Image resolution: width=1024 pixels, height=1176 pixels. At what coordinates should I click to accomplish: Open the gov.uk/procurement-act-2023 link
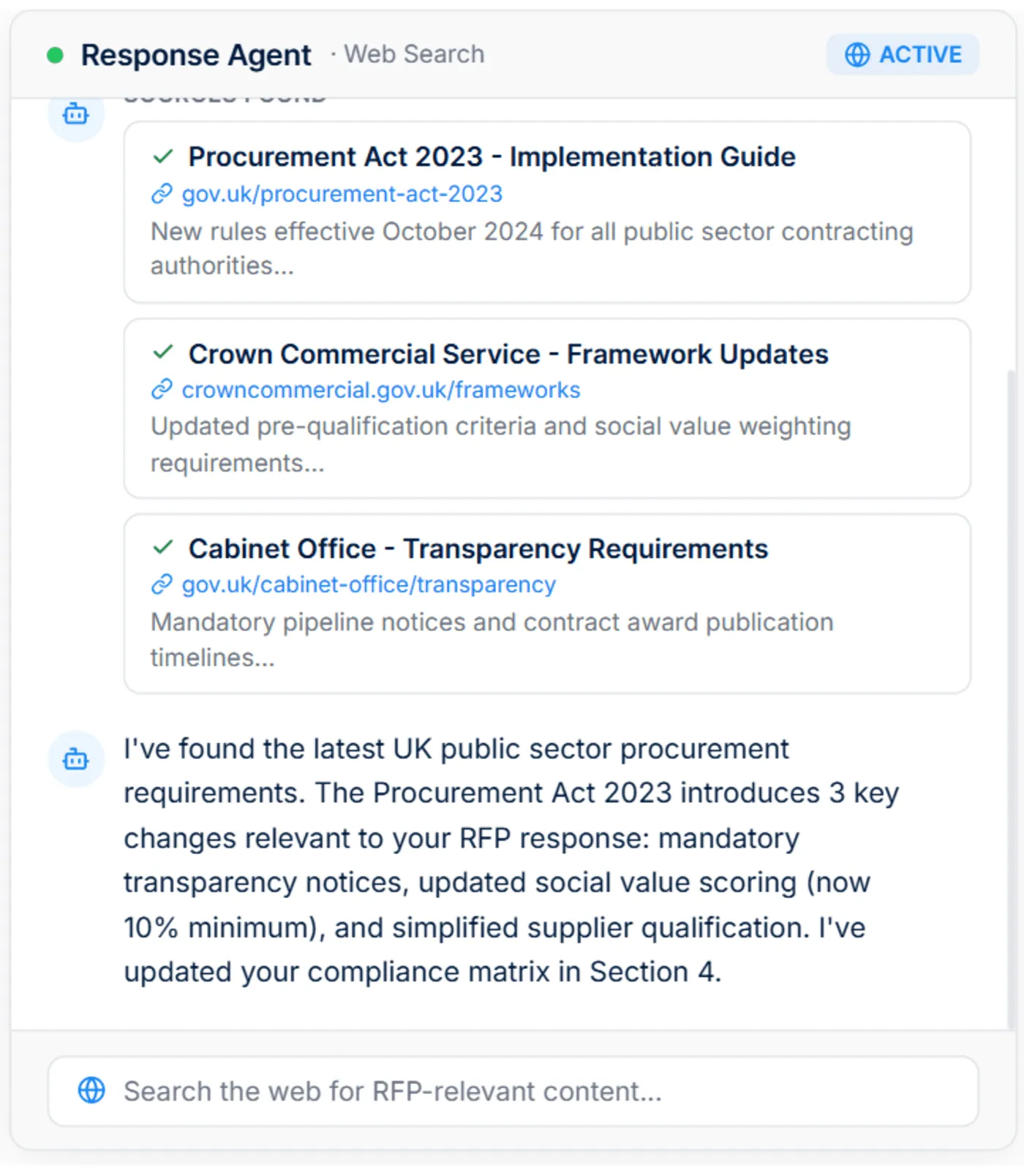point(342,194)
